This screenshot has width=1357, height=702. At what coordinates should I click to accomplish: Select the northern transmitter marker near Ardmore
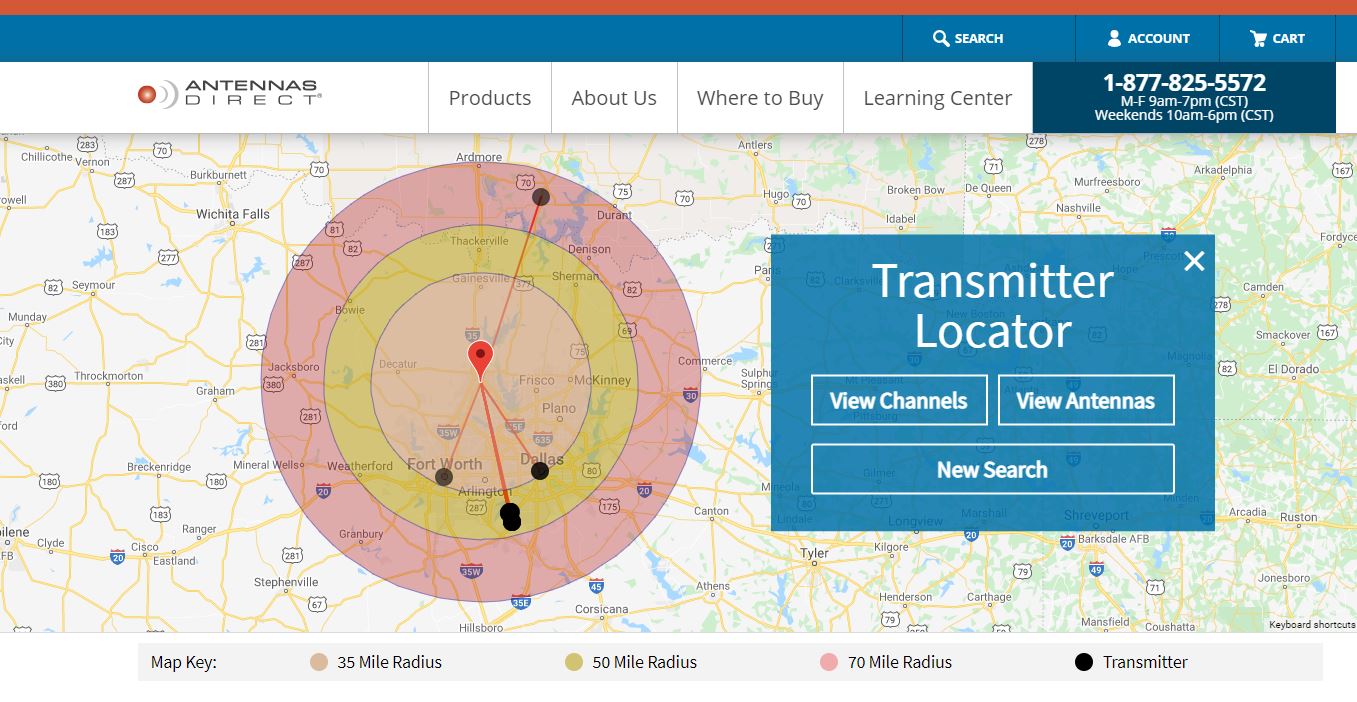(x=541, y=197)
